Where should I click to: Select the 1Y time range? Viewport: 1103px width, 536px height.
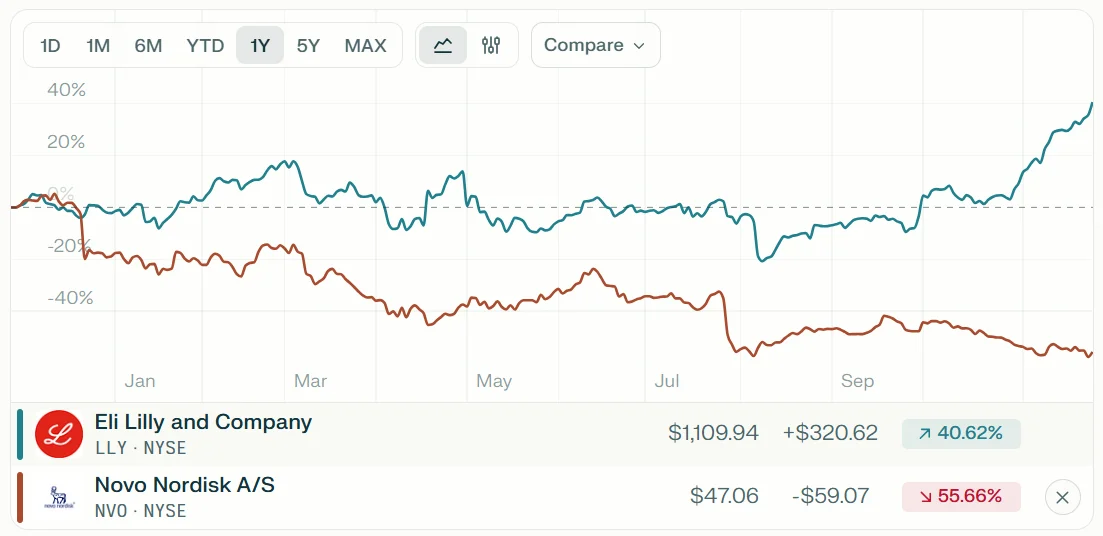pos(260,45)
